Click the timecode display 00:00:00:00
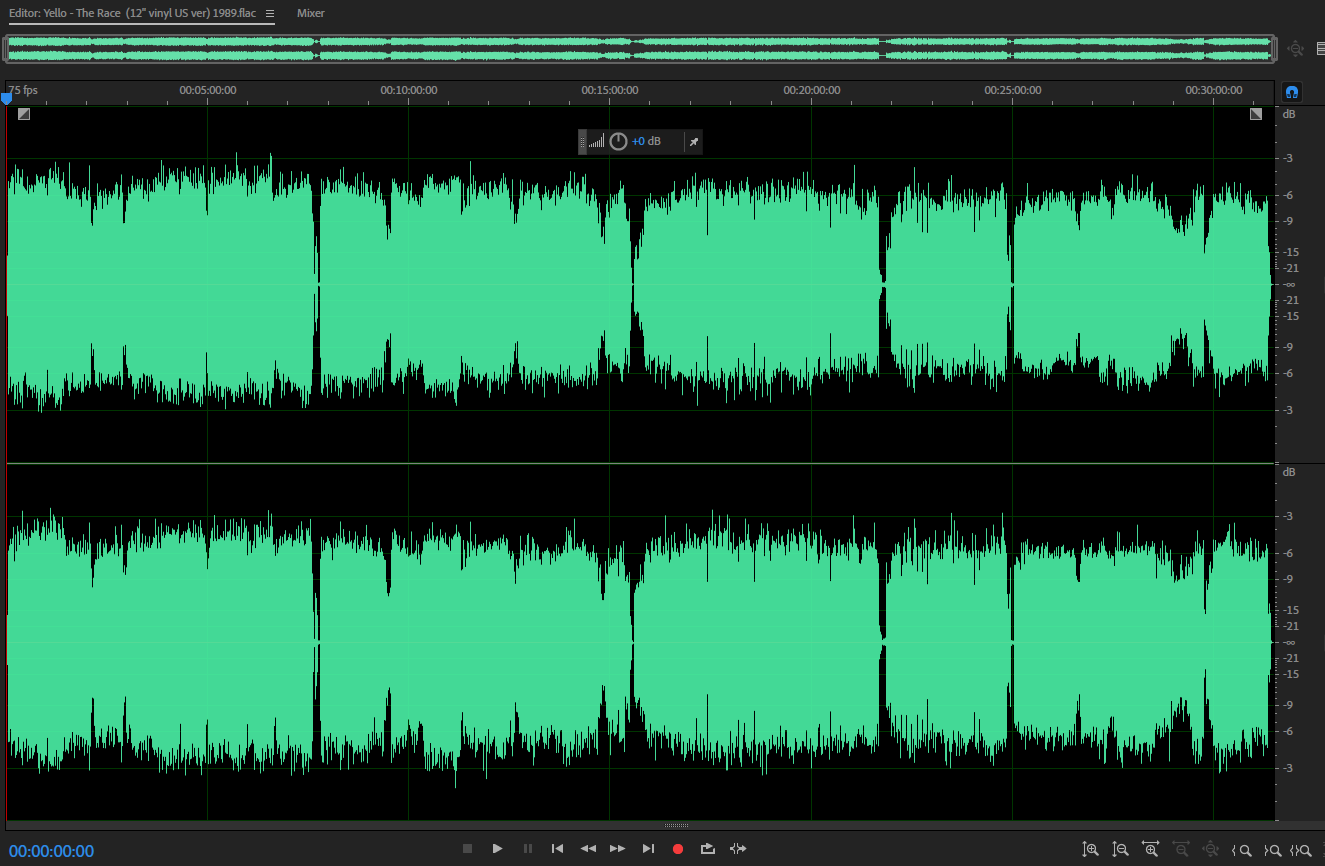This screenshot has width=1325, height=866. pos(51,851)
